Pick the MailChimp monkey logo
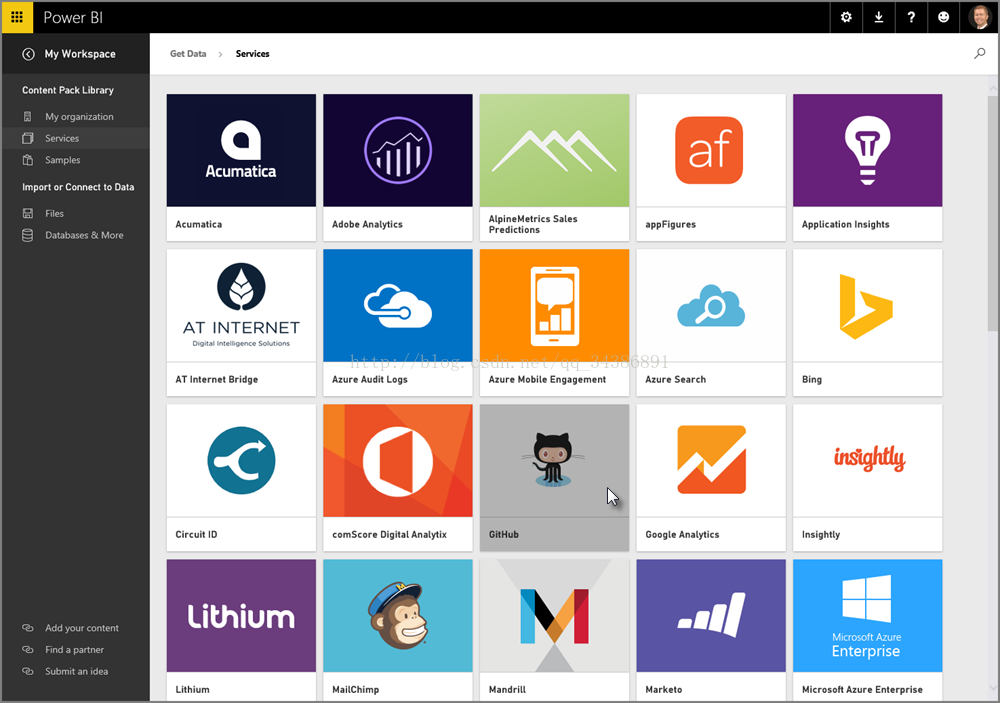The width and height of the screenshot is (1000, 703). pos(398,616)
